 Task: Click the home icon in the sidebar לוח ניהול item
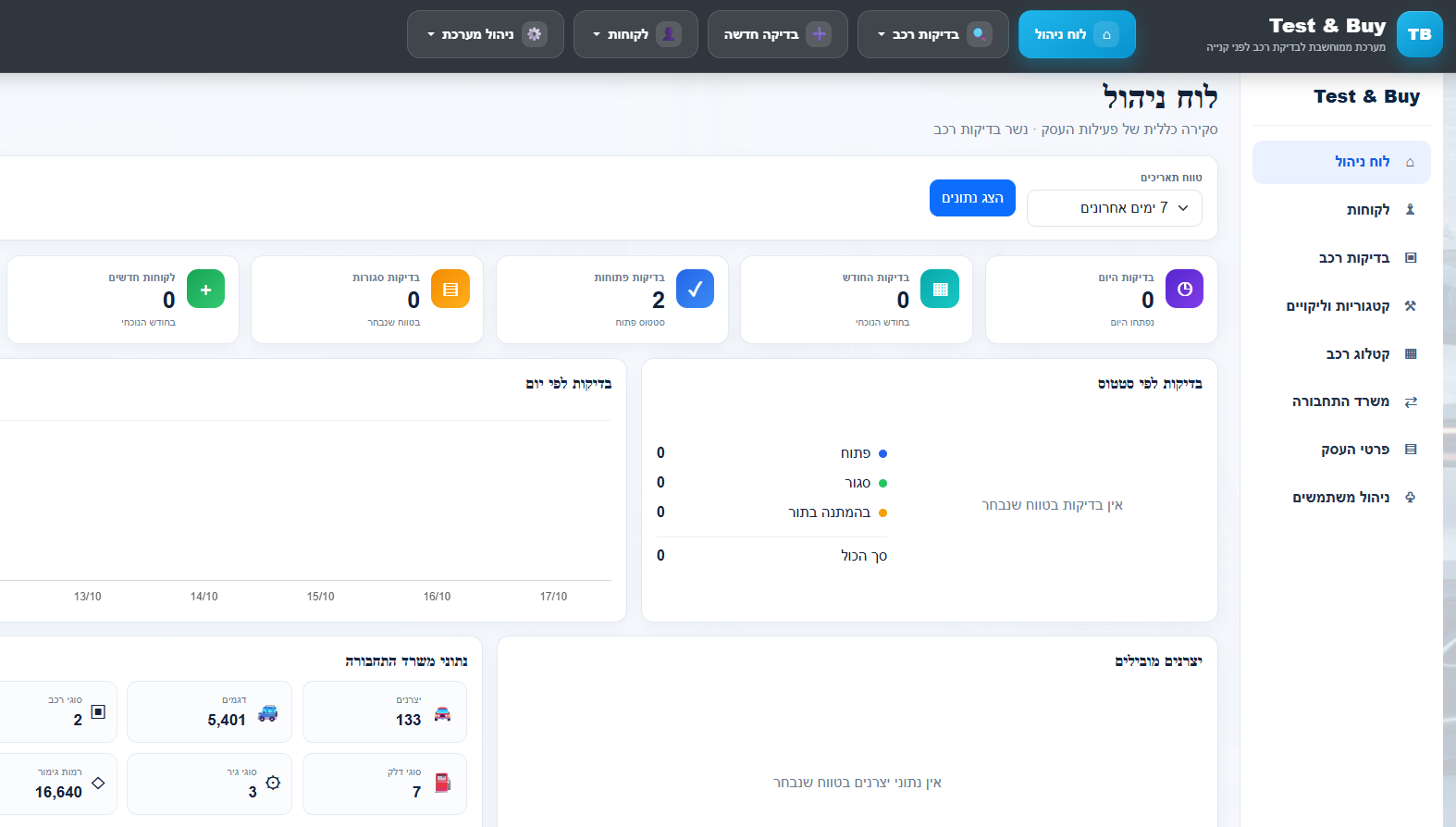[1410, 163]
